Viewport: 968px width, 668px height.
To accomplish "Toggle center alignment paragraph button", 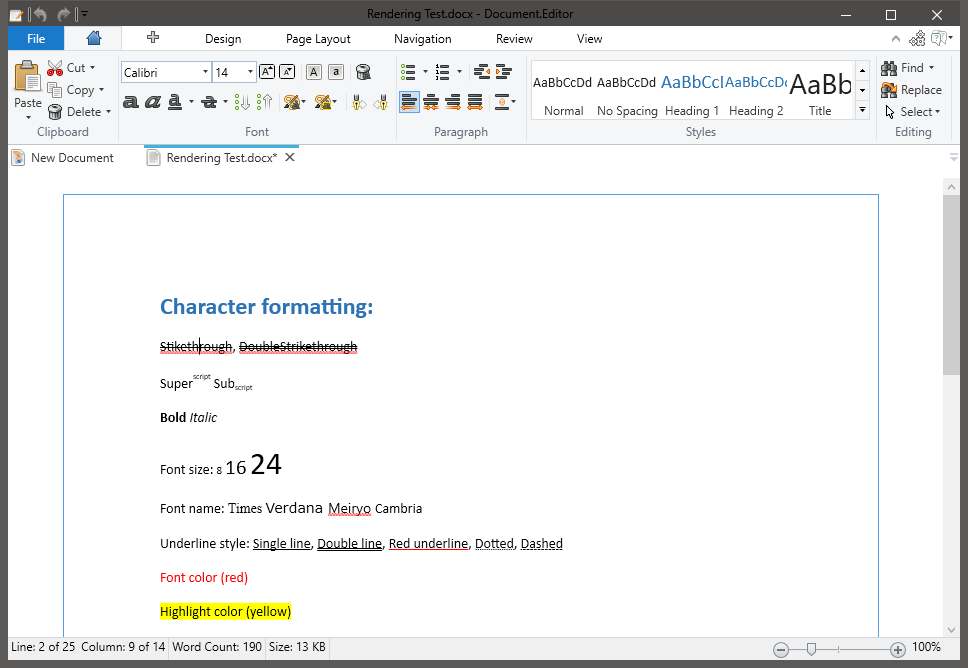I will (431, 102).
